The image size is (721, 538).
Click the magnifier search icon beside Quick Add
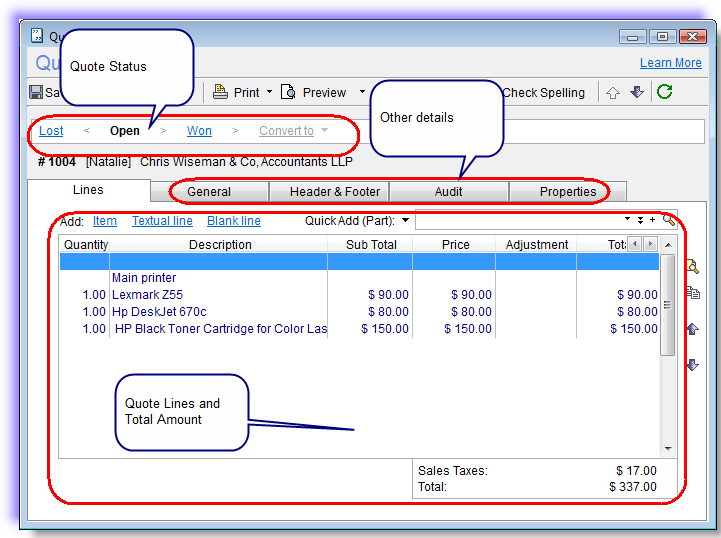(x=669, y=220)
